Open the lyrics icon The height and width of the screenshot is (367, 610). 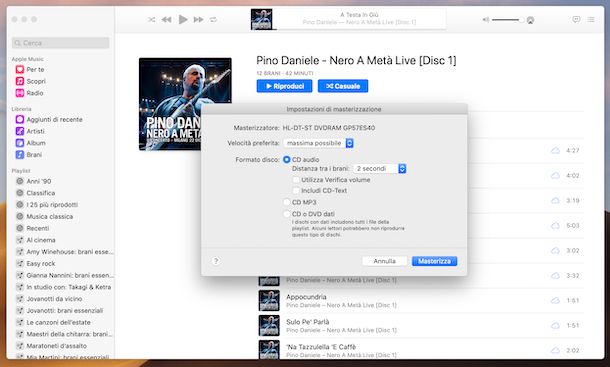pyautogui.click(x=576, y=19)
